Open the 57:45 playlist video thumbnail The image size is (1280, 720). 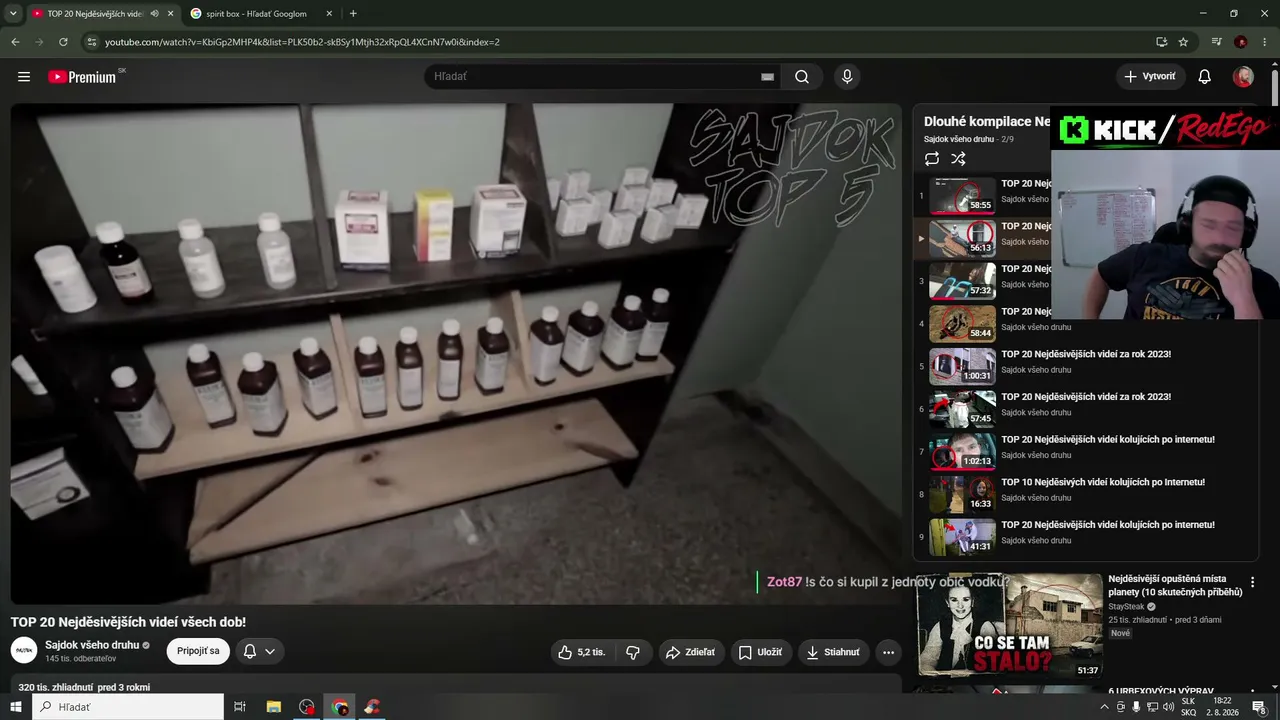962,409
